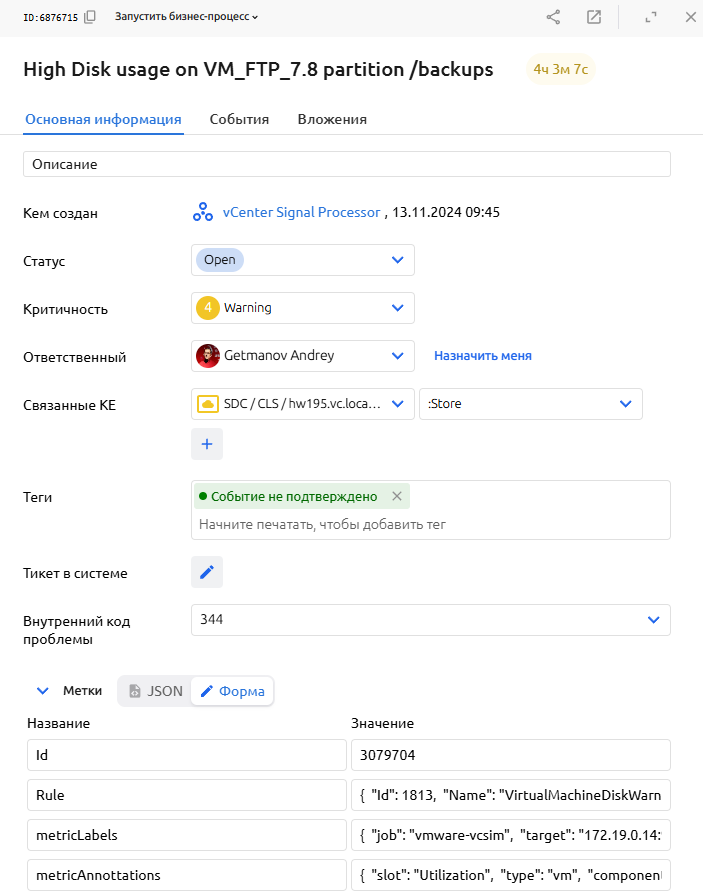Copy the incident ID to clipboard
The height and width of the screenshot is (895, 703).
[x=91, y=17]
